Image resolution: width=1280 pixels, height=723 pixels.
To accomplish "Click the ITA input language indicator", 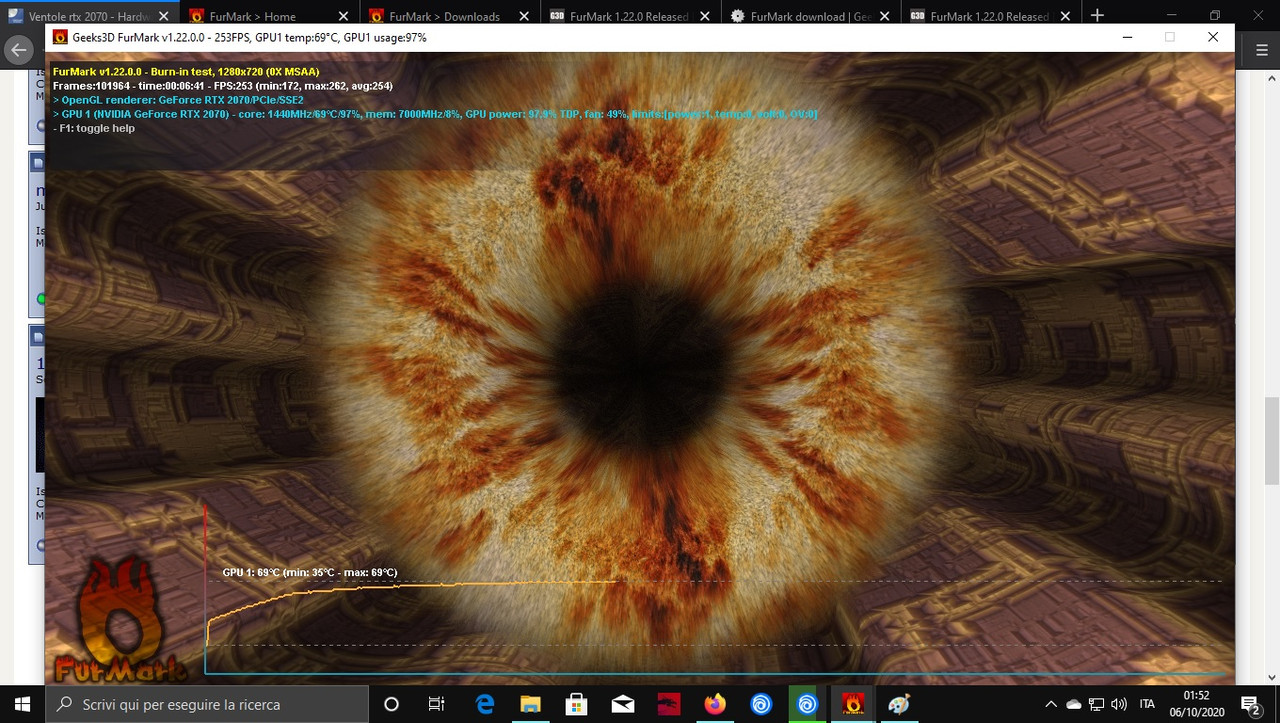I will tap(1147, 704).
